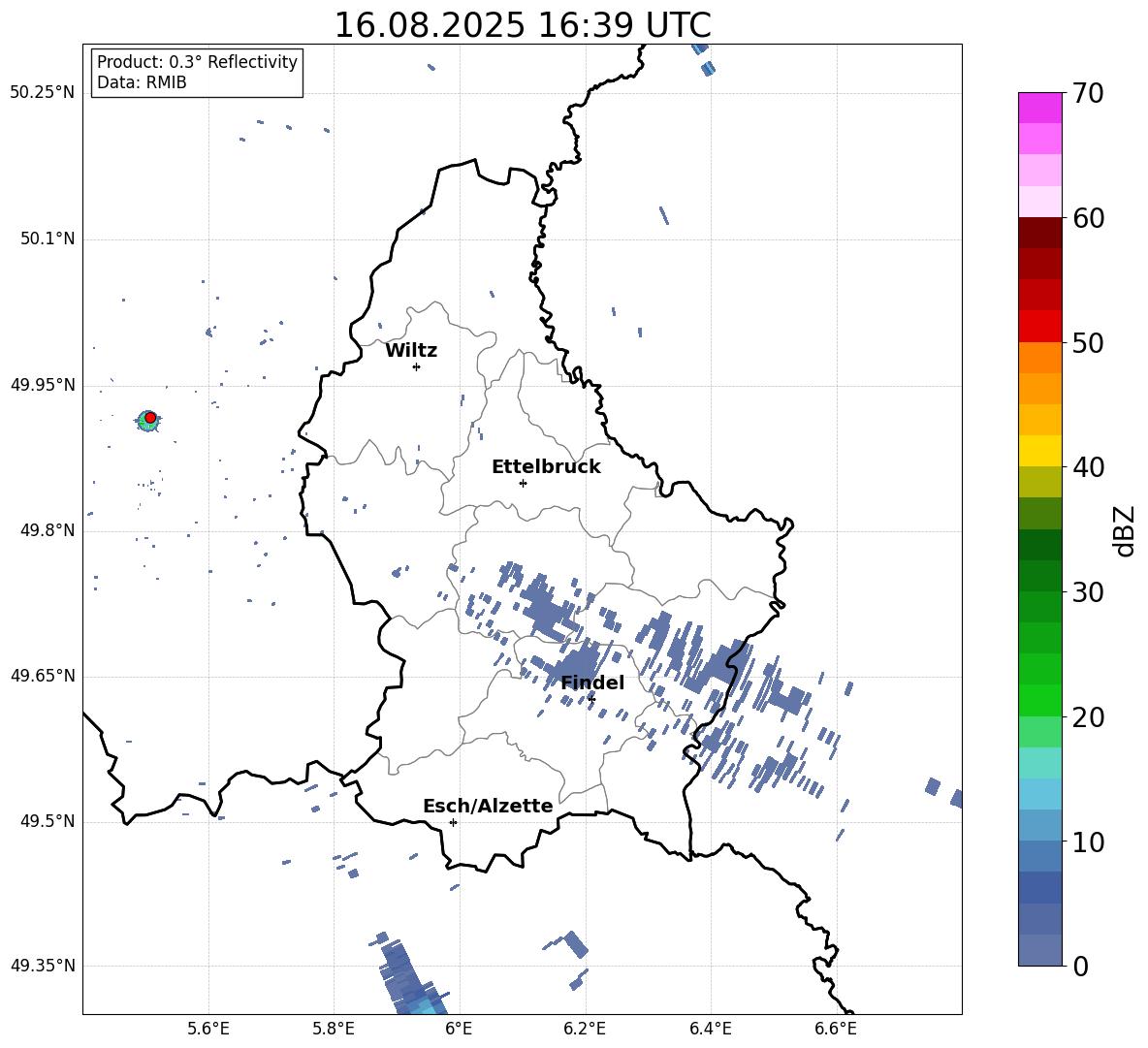Click the 6.2°E longitude label
The height and width of the screenshot is (1048, 1148).
(x=585, y=1029)
